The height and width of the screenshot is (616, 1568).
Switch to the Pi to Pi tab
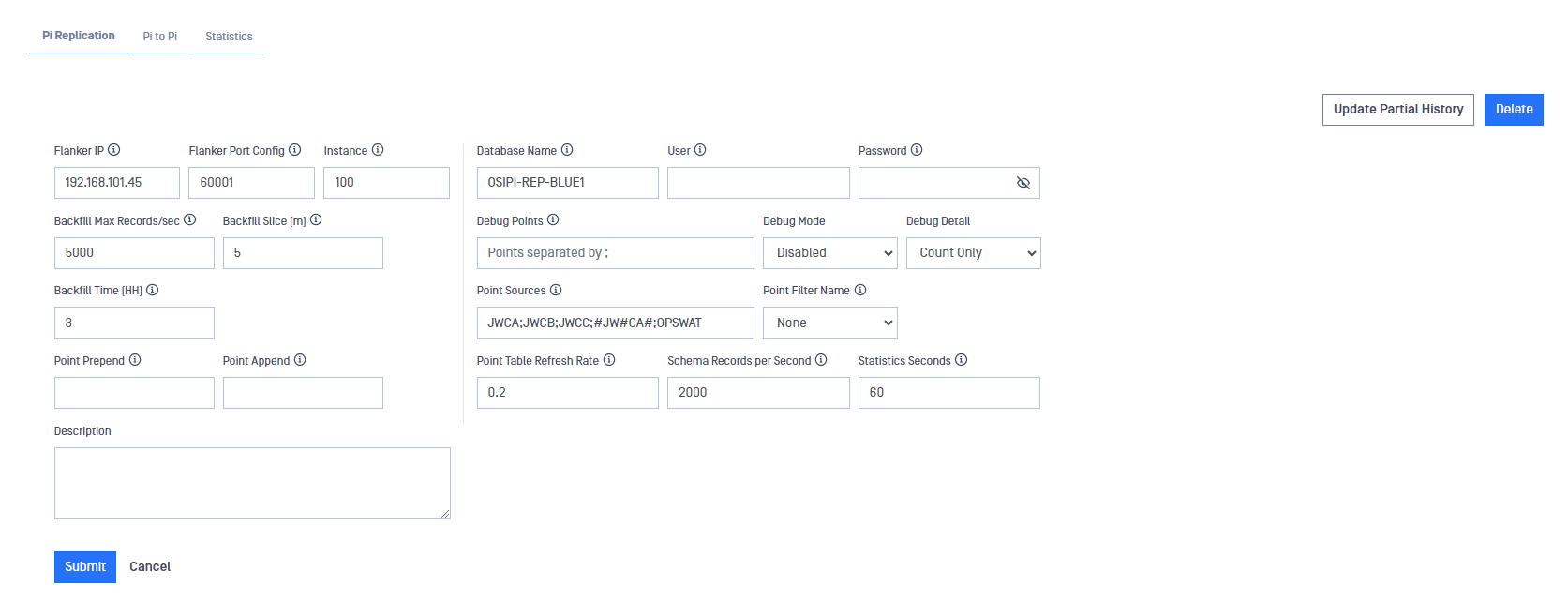tap(160, 37)
